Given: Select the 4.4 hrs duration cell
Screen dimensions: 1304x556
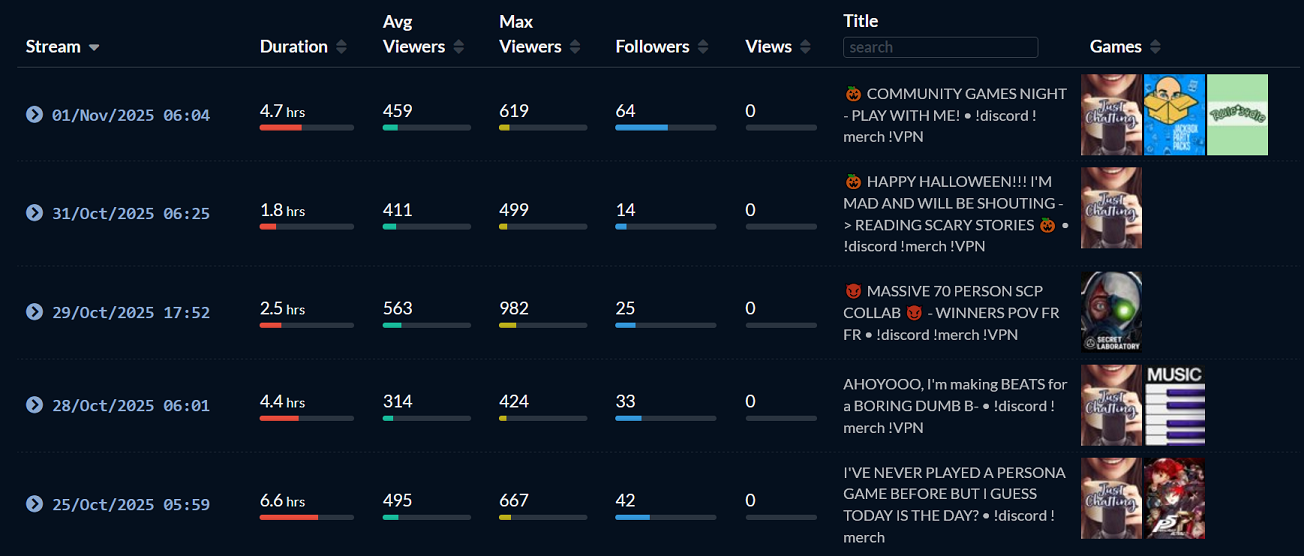Looking at the screenshot, I should tap(282, 401).
